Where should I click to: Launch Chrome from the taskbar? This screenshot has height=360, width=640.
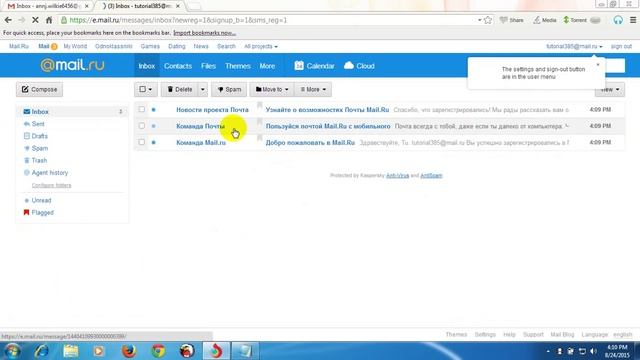coord(158,351)
